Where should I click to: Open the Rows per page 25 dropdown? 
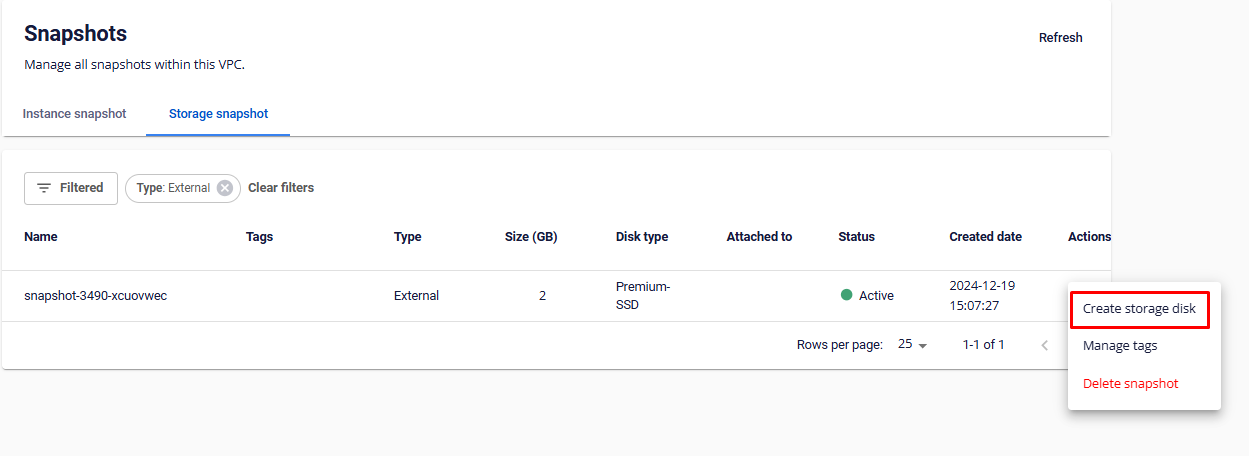coord(912,345)
